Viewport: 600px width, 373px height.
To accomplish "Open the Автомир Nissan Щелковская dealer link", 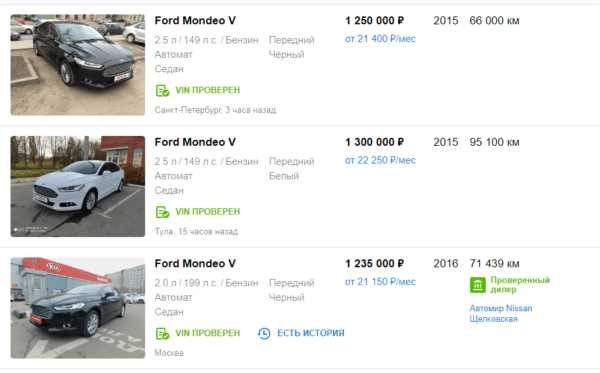I will point(501,314).
